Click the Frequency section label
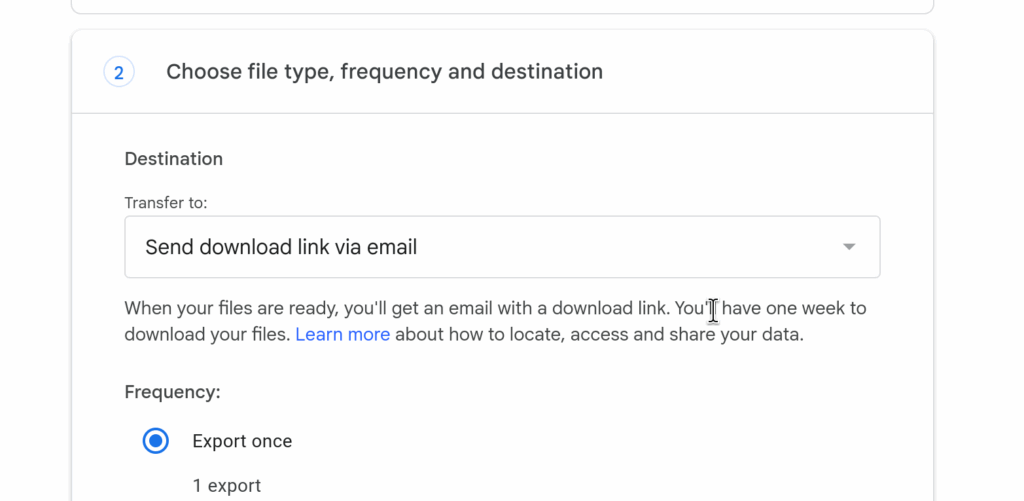The height and width of the screenshot is (501, 1024). [172, 392]
